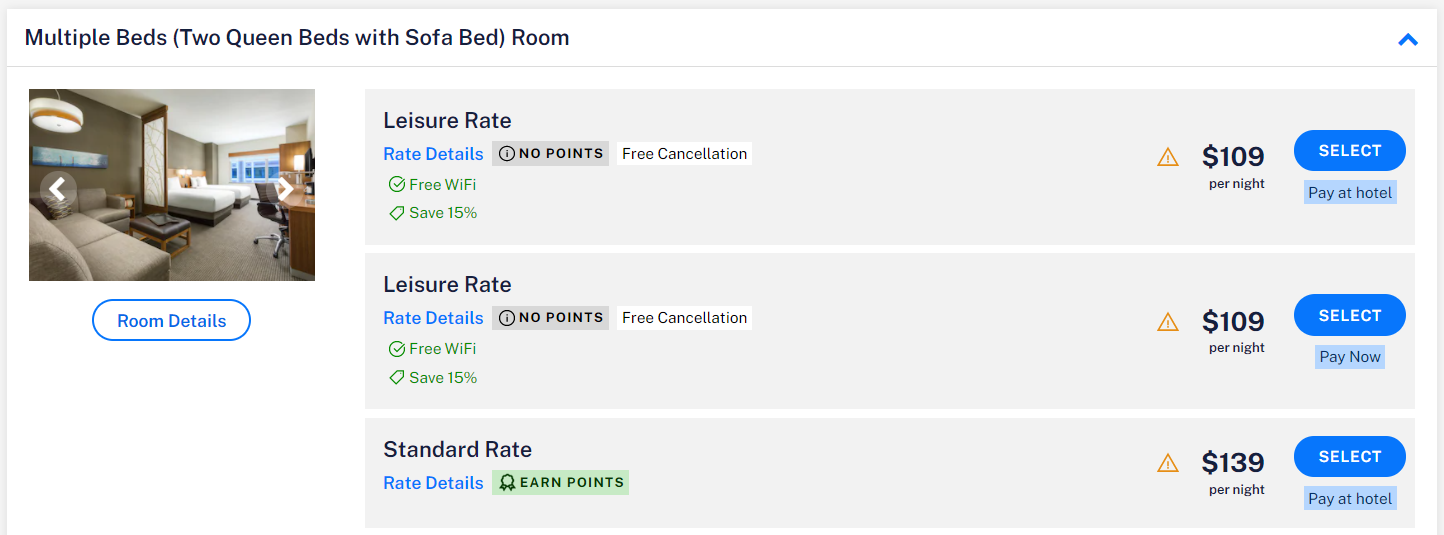Viewport: 1444px width, 535px height.
Task: Open Rate Details for first Leisure Rate
Action: (x=433, y=154)
